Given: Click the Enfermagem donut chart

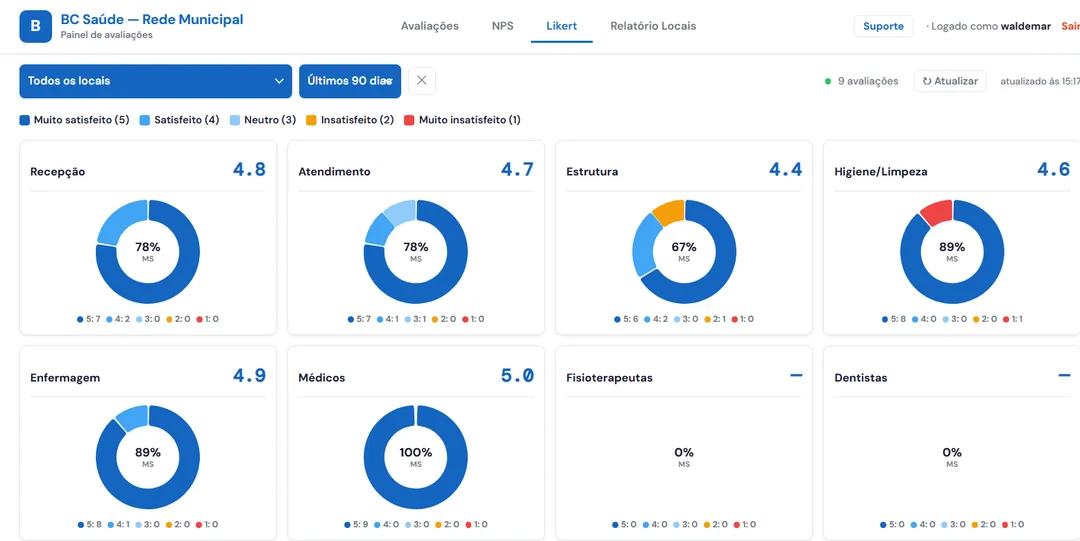Looking at the screenshot, I should 148,458.
